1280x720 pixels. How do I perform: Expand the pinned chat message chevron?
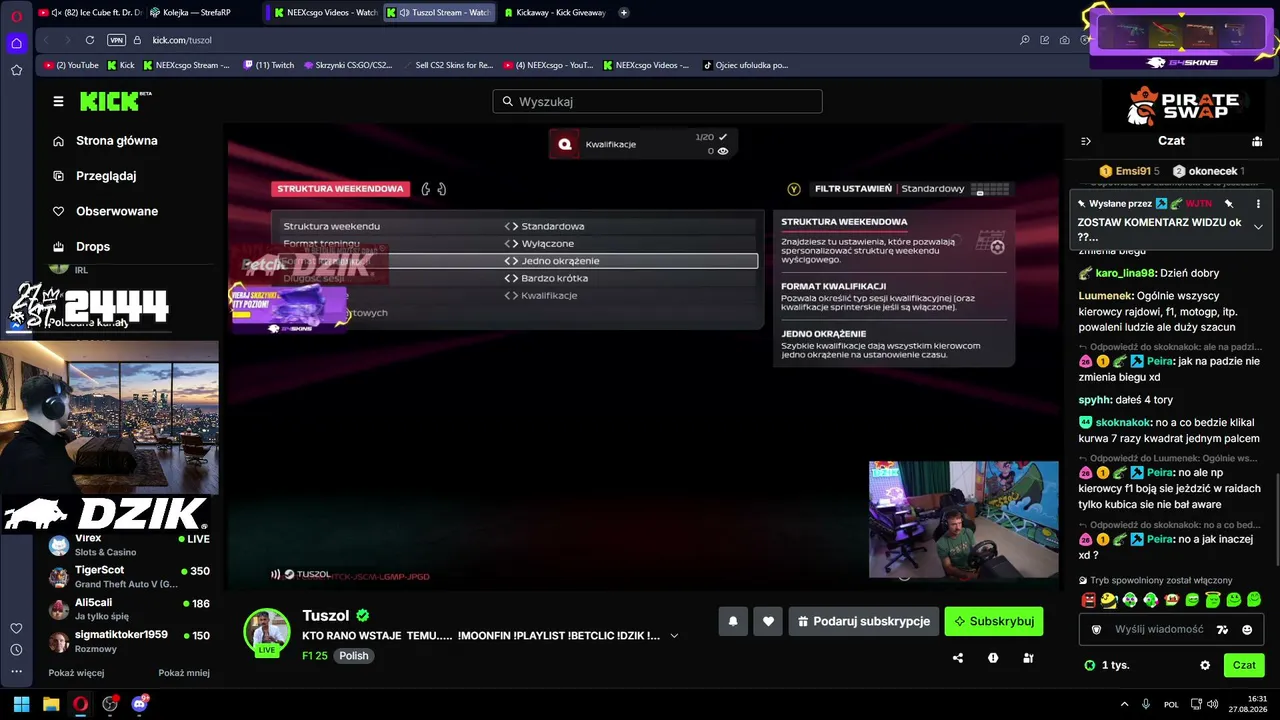(x=1258, y=227)
